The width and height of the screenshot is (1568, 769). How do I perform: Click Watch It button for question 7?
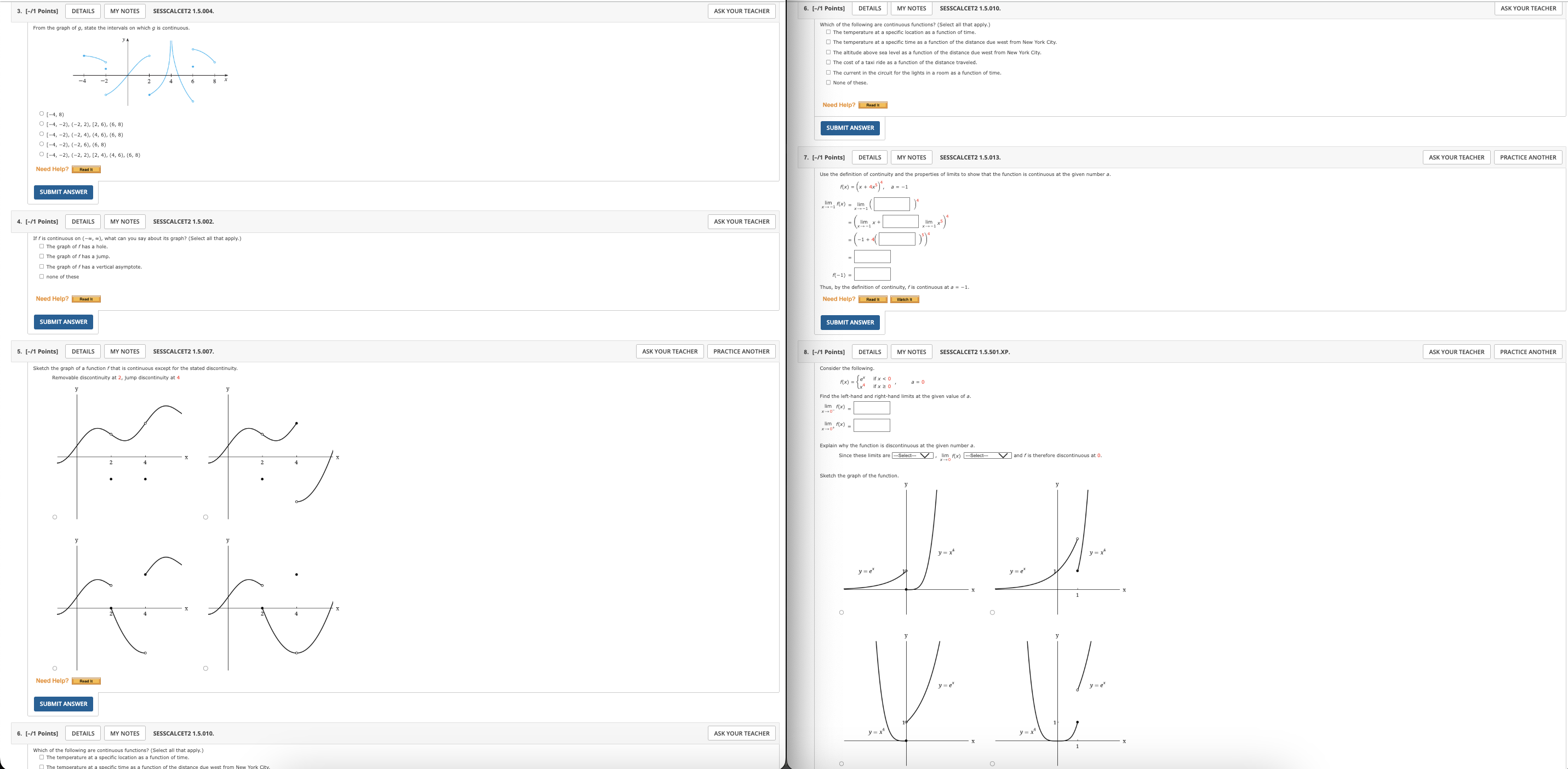pyautogui.click(x=904, y=300)
